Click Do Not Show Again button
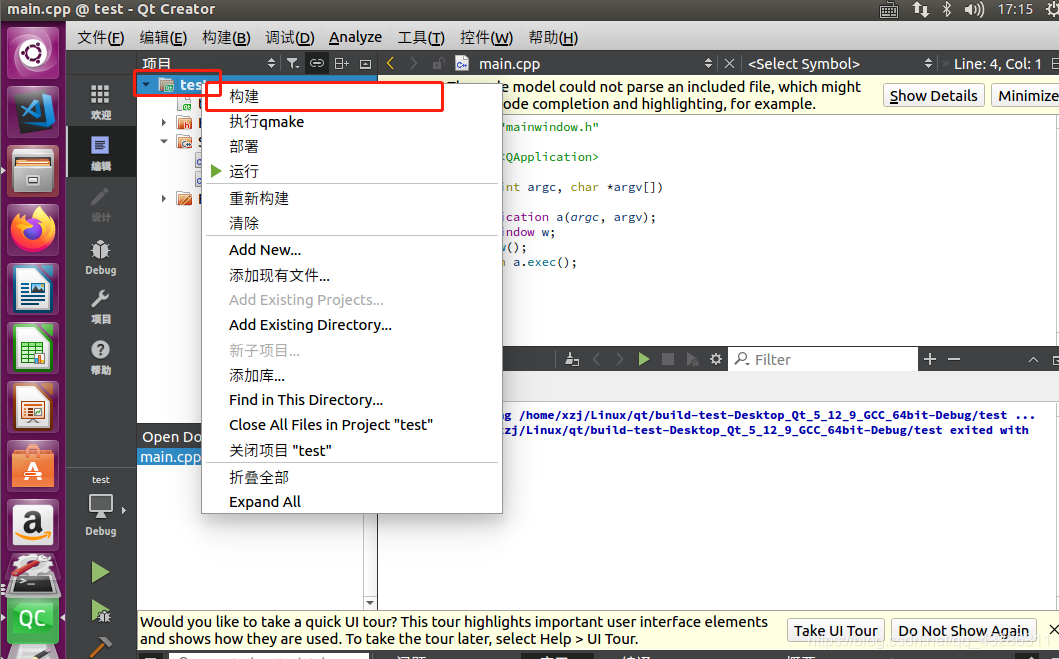The height and width of the screenshot is (659, 1059). (x=963, y=631)
